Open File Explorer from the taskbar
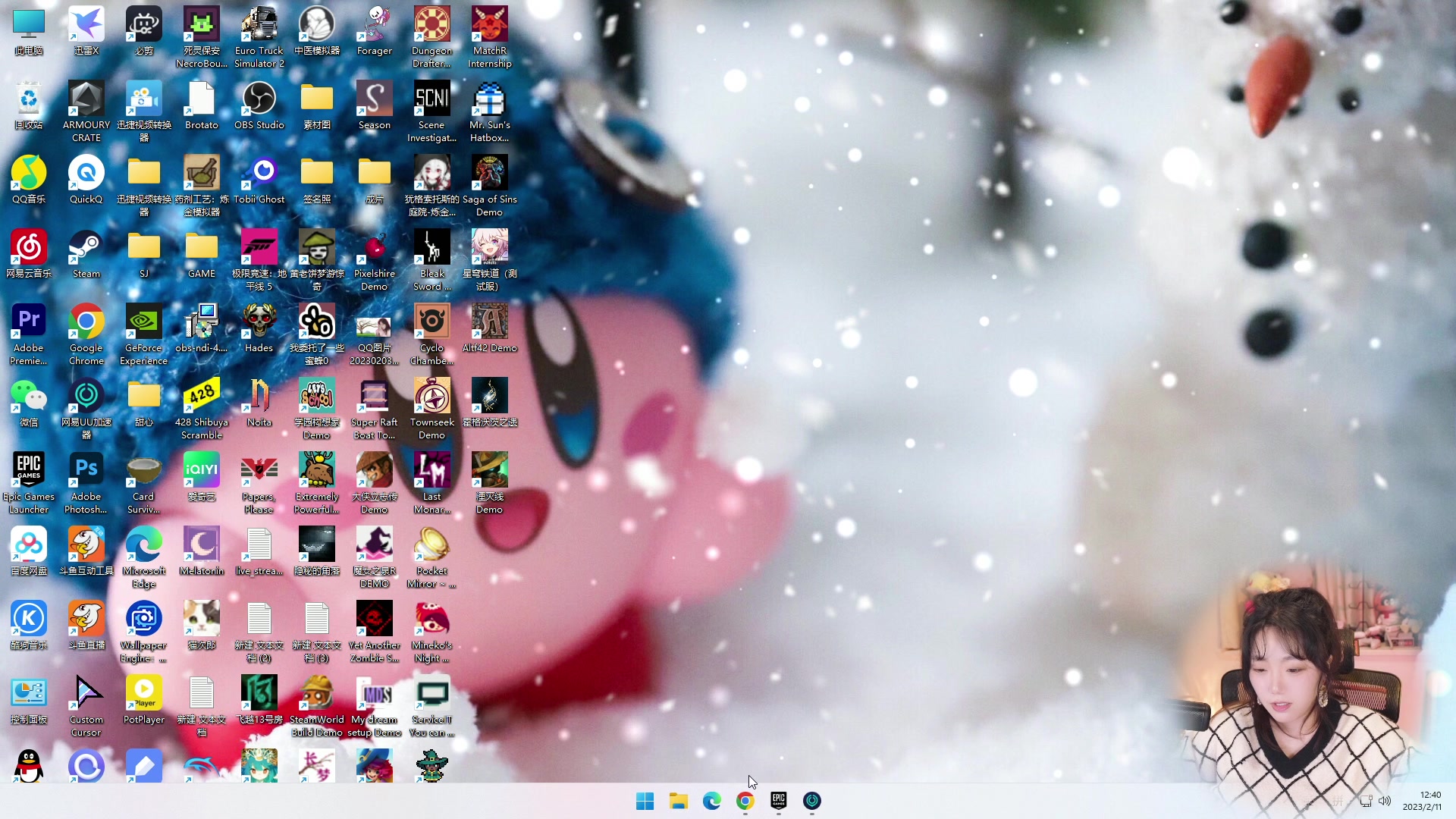 pos(679,801)
